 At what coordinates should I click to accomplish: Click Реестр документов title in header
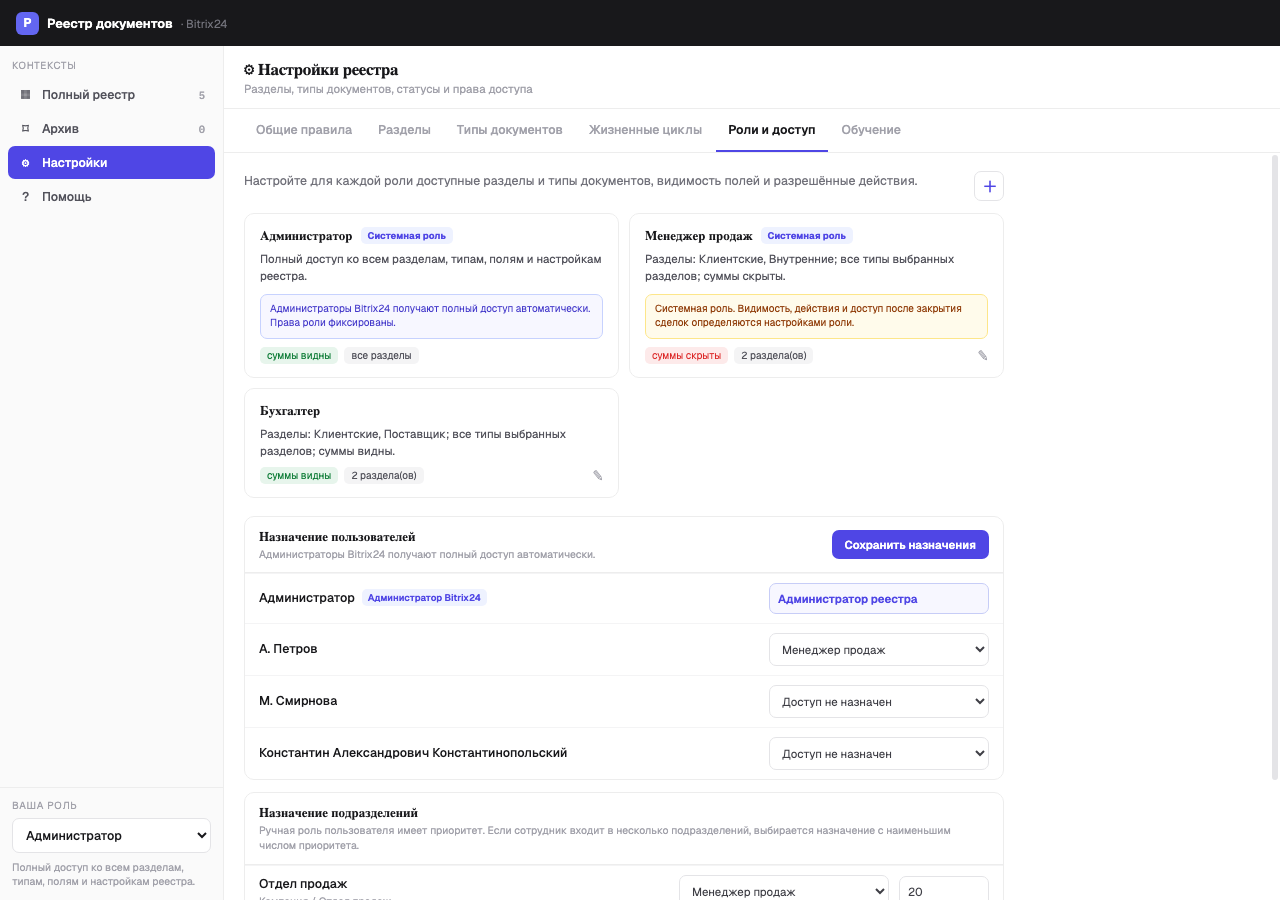pyautogui.click(x=110, y=23)
